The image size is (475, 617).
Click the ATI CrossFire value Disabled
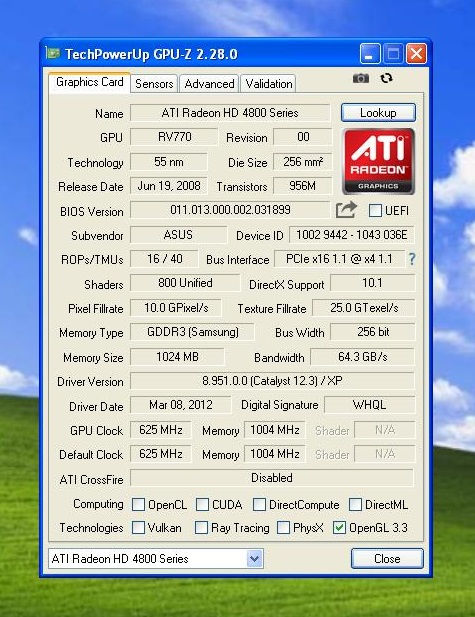(x=272, y=478)
